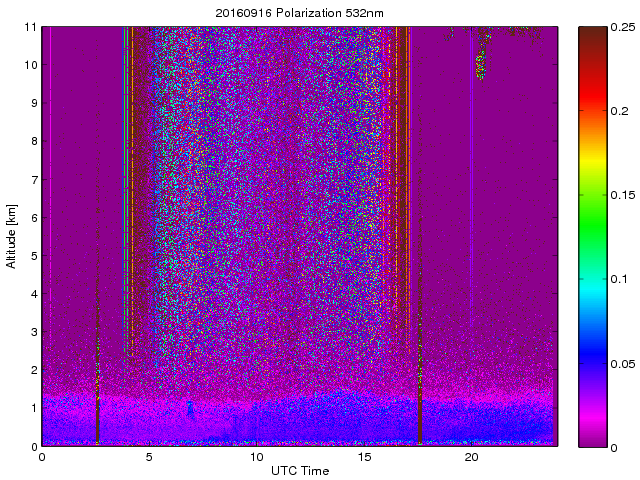
Task: Select the 'UTC Time' x-axis label
Action: pyautogui.click(x=299, y=470)
